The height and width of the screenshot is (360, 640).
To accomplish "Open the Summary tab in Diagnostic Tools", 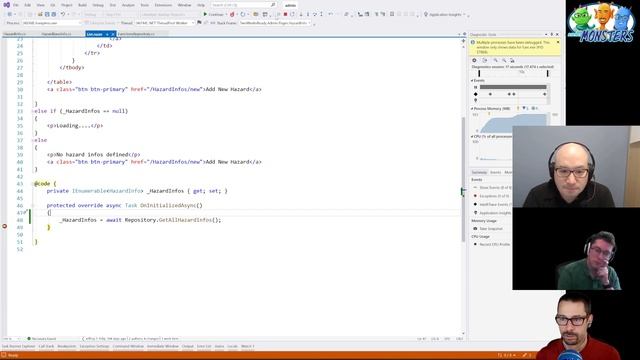I will tap(479, 172).
